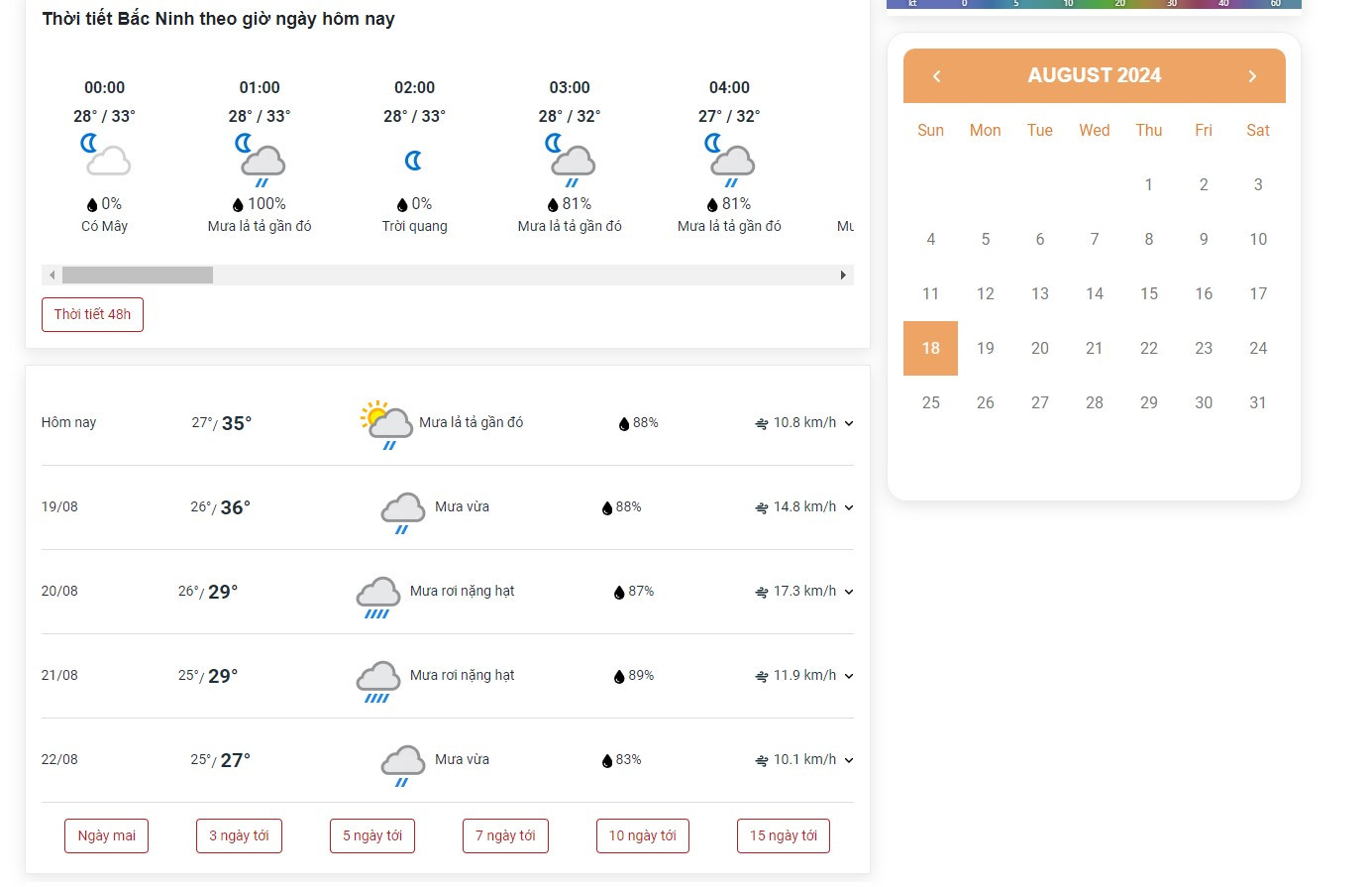Click the wind icon beside 17.3 km/h

coord(762,592)
